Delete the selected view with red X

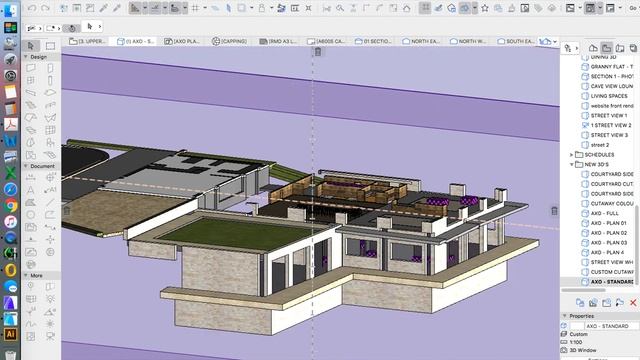(633, 302)
